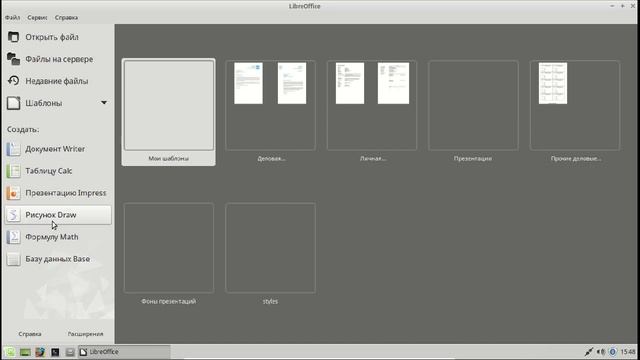640x360 pixels.
Task: Launch the browser from the taskbar
Action: click(x=40, y=352)
